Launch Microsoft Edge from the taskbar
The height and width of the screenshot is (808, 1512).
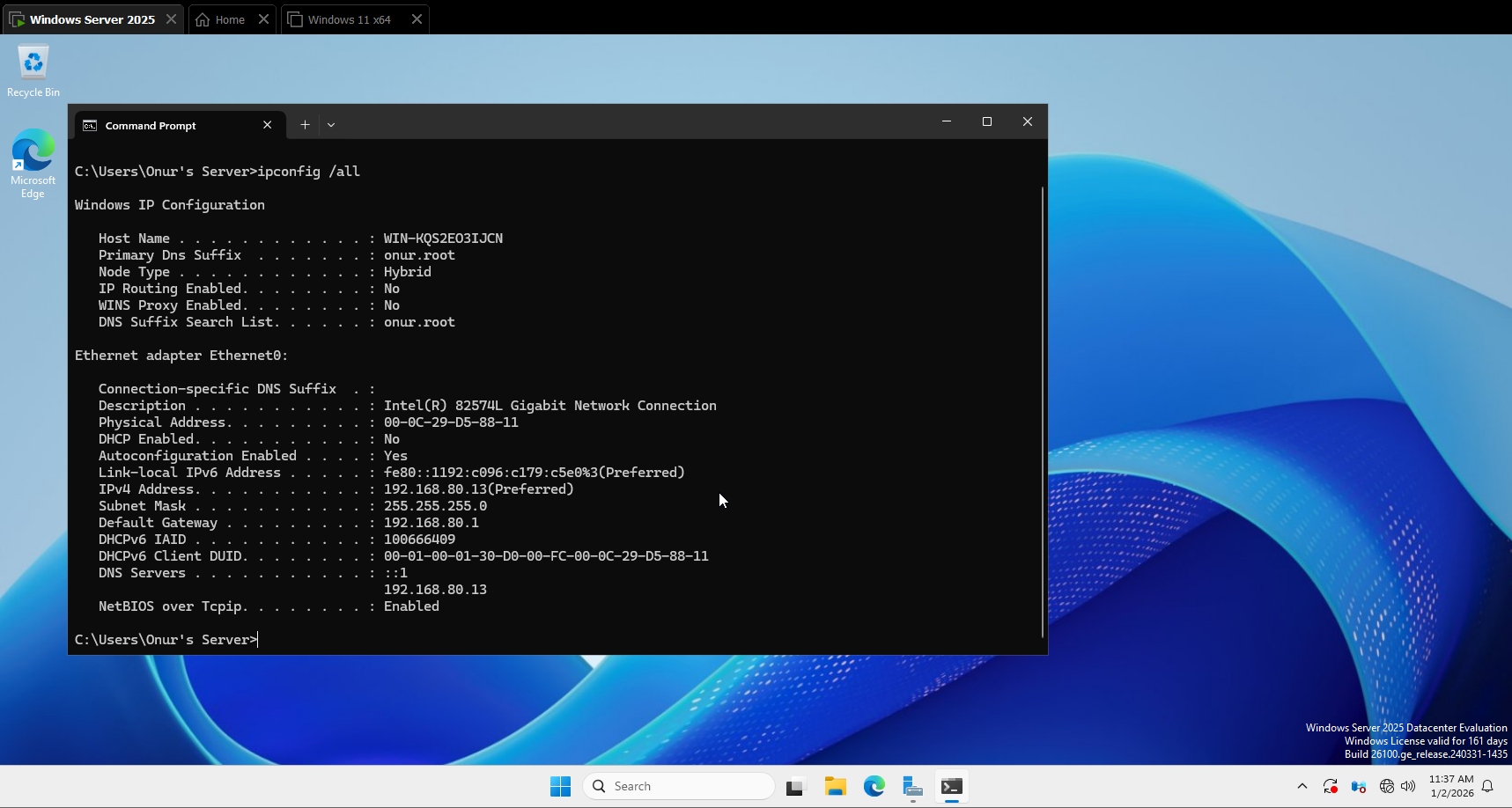(874, 786)
